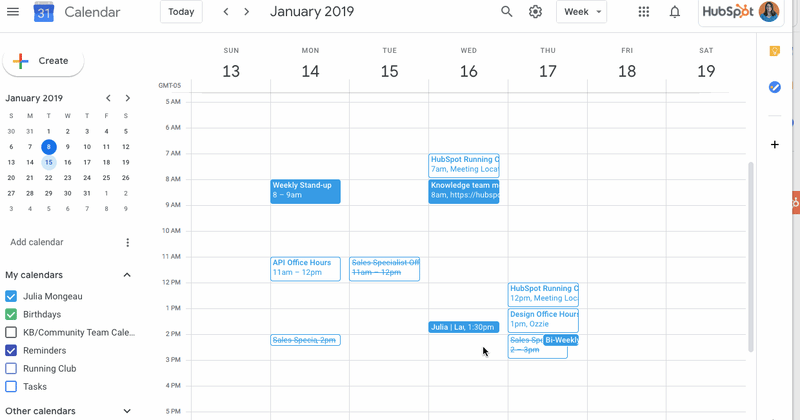Toggle Birthdays calendar checkbox
This screenshot has width=800, height=420.
click(11, 314)
